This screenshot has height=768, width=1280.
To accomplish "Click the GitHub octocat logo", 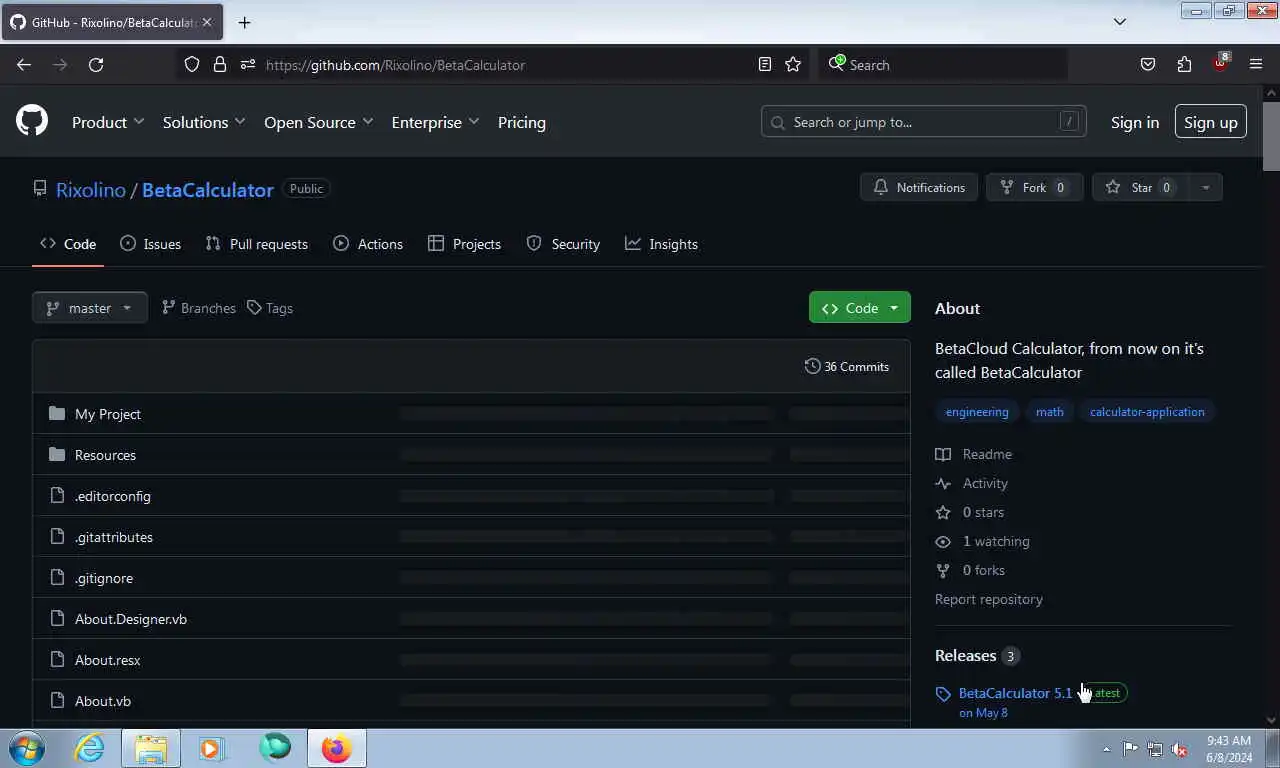I will coord(32,121).
